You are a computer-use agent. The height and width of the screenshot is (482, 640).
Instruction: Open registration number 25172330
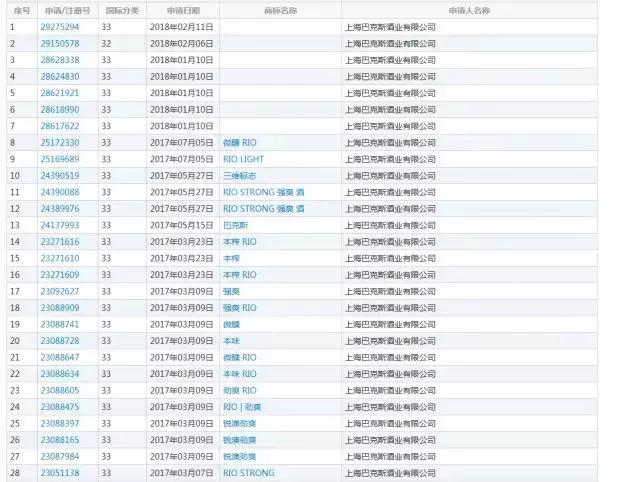[x=60, y=142]
